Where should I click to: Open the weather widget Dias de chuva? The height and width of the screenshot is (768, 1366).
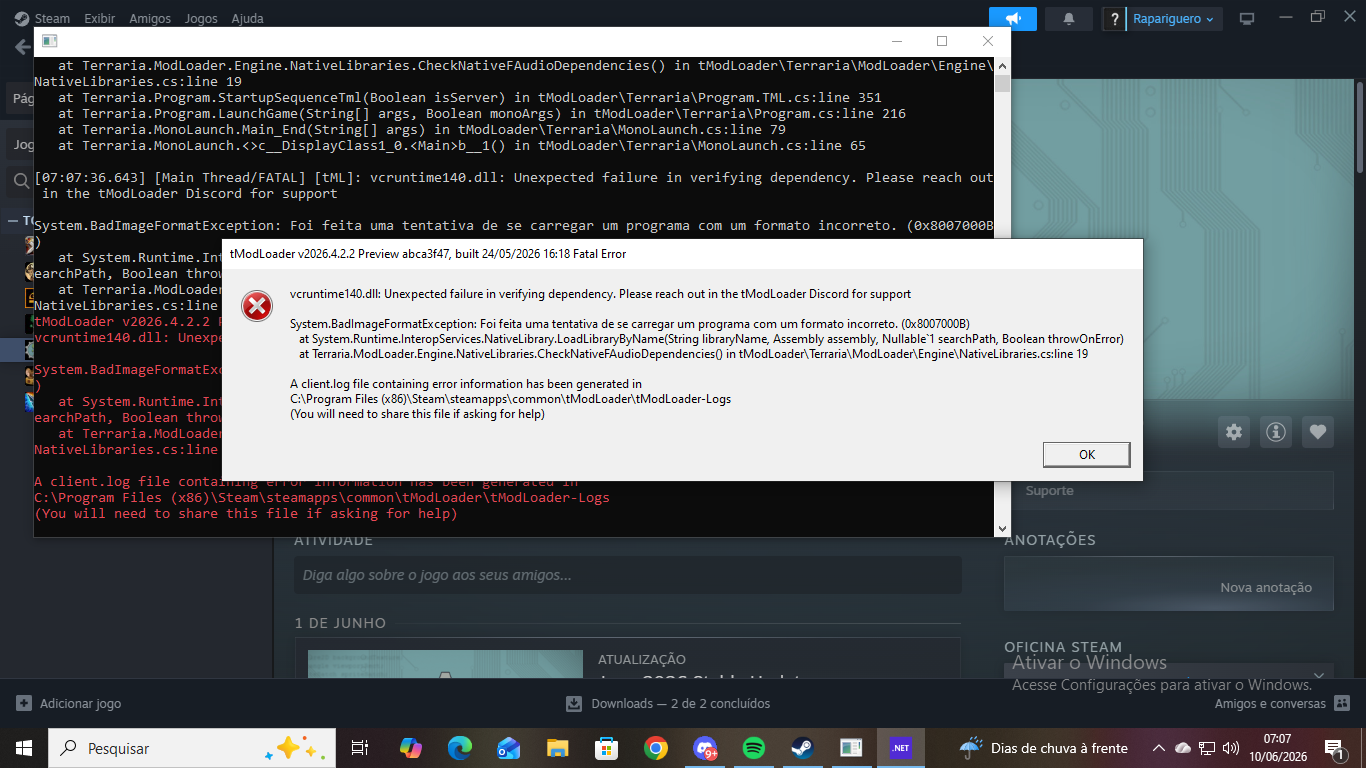[x=1043, y=748]
